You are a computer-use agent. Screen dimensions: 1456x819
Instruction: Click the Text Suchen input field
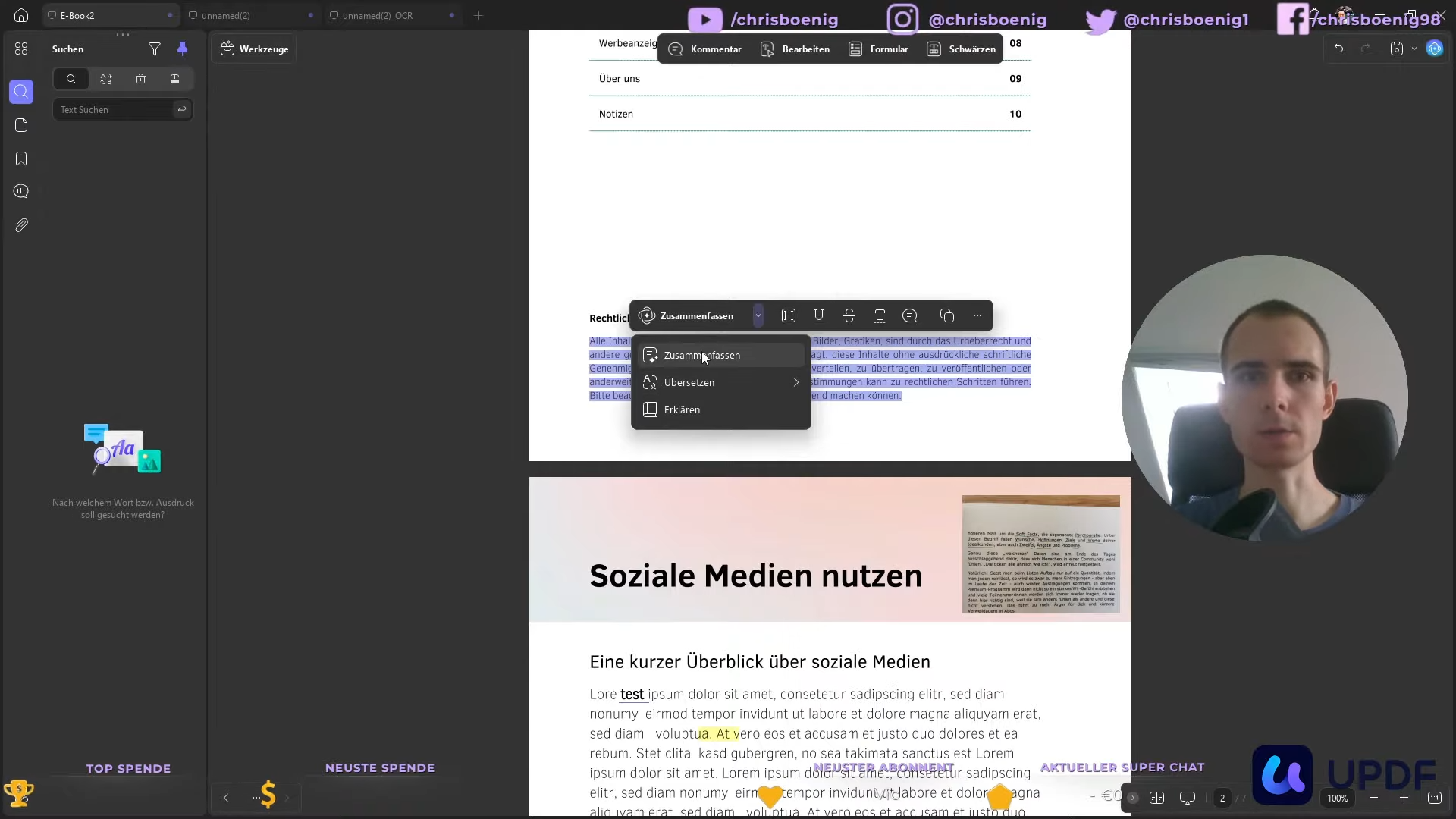click(x=114, y=110)
